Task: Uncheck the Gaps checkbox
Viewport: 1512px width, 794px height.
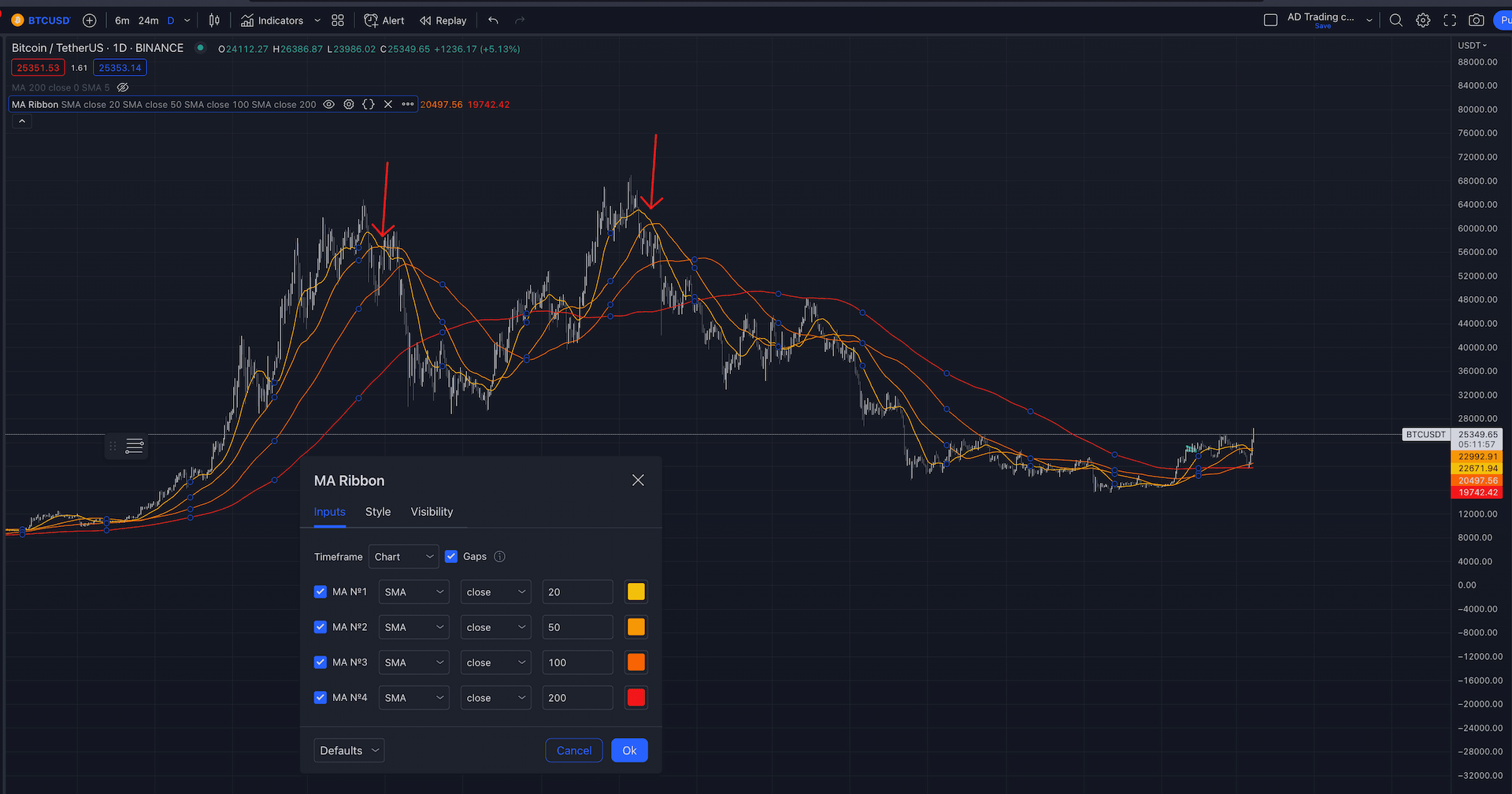Action: tap(451, 556)
